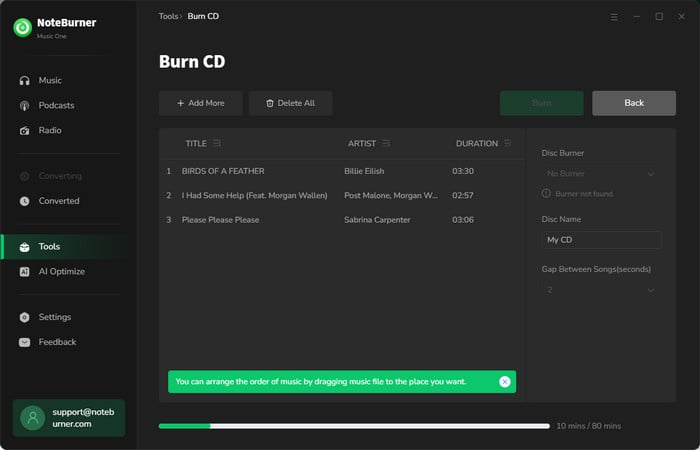
Task: Edit the Disc Name field My CD
Action: pyautogui.click(x=600, y=240)
